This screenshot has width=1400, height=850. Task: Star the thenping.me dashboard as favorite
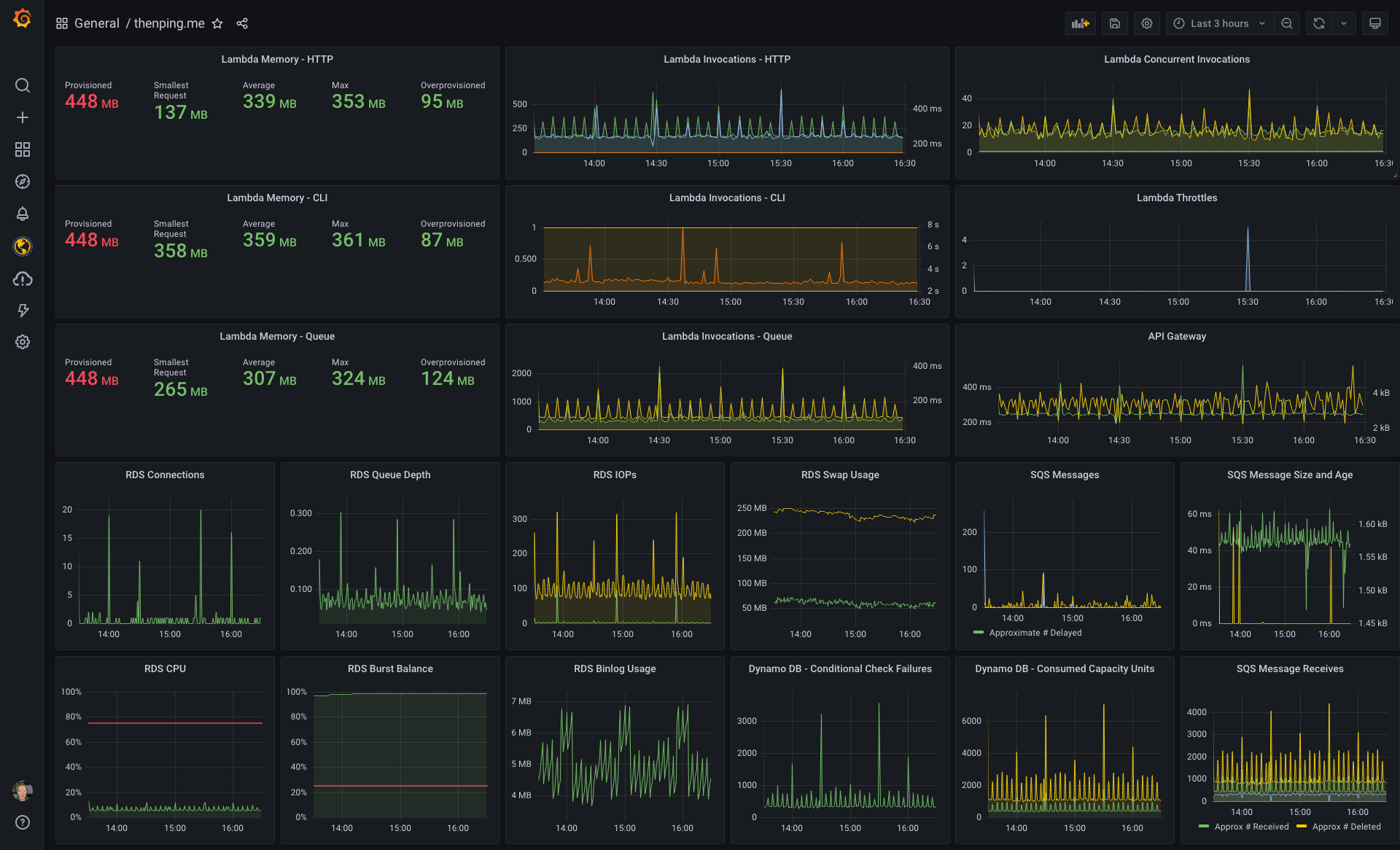[x=217, y=23]
